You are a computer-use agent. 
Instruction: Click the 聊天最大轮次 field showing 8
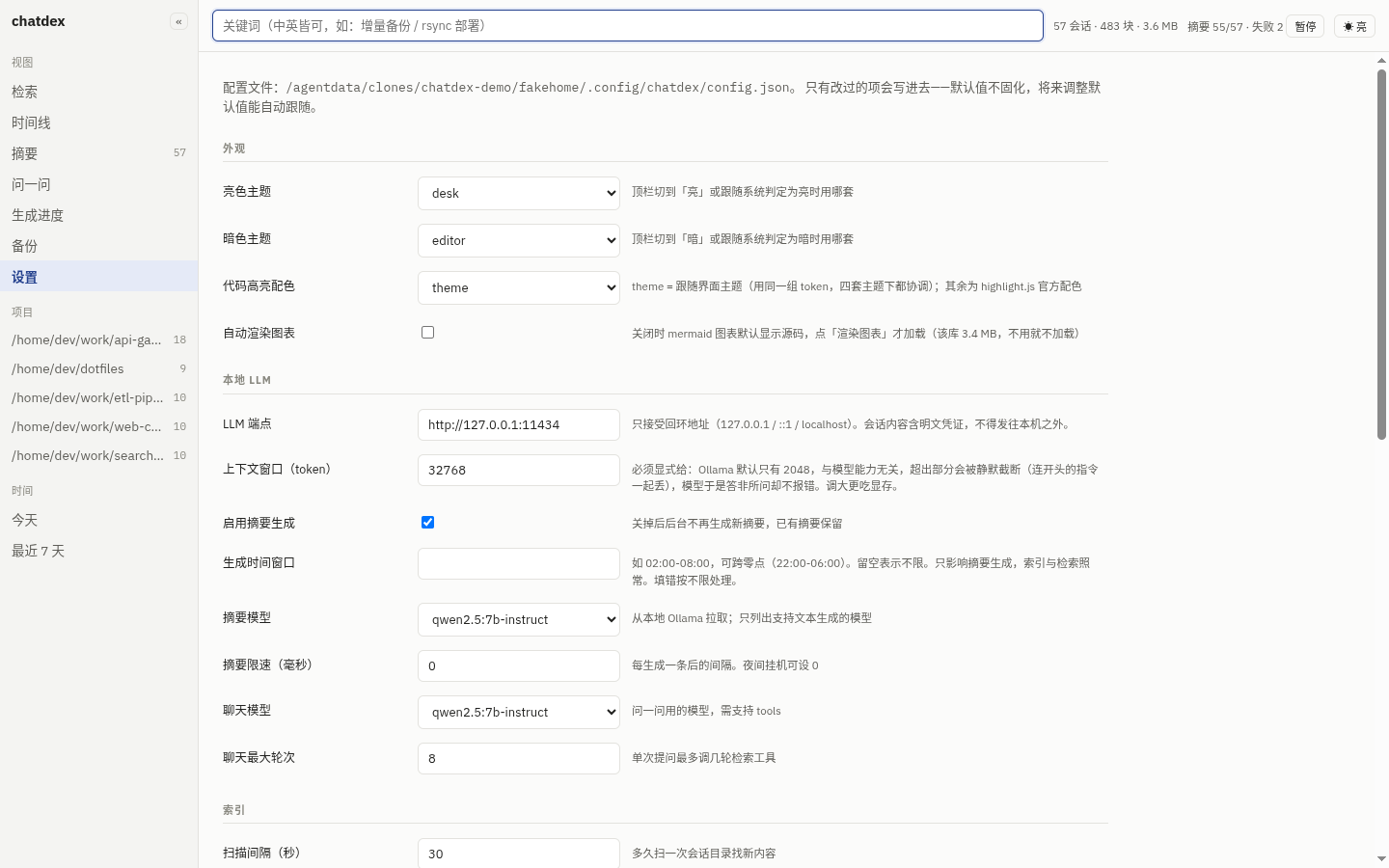(519, 758)
